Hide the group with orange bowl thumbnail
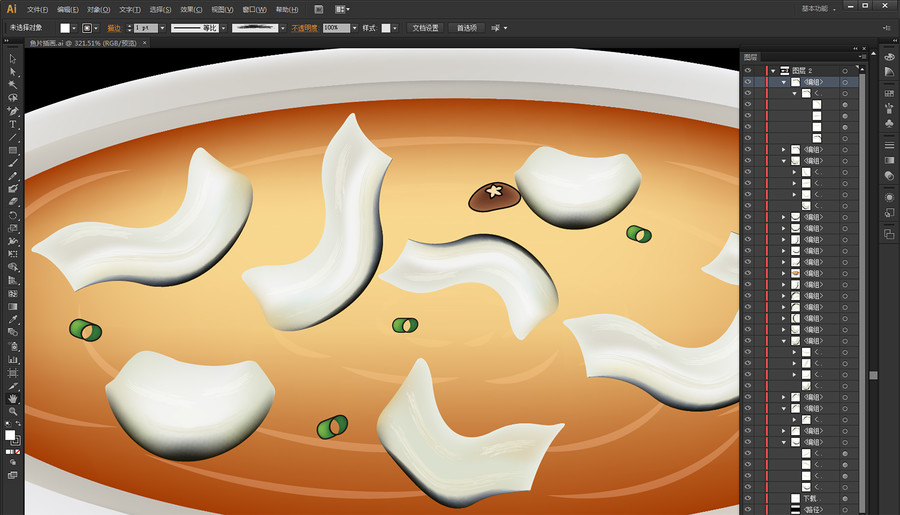Viewport: 900px width, 515px height. (x=747, y=273)
